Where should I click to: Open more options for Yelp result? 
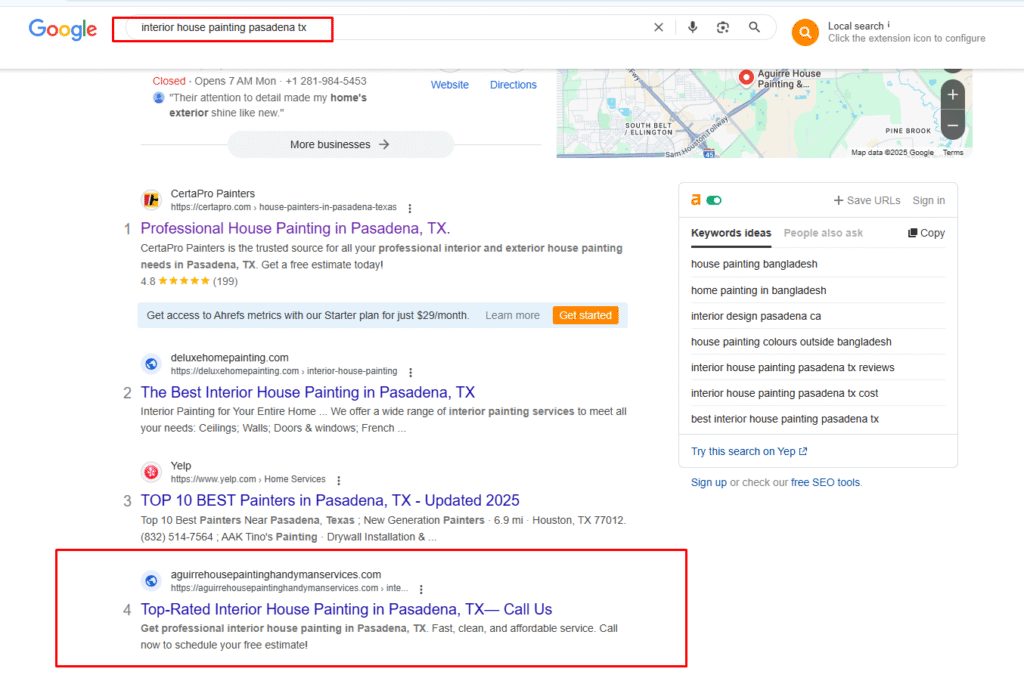click(x=338, y=480)
